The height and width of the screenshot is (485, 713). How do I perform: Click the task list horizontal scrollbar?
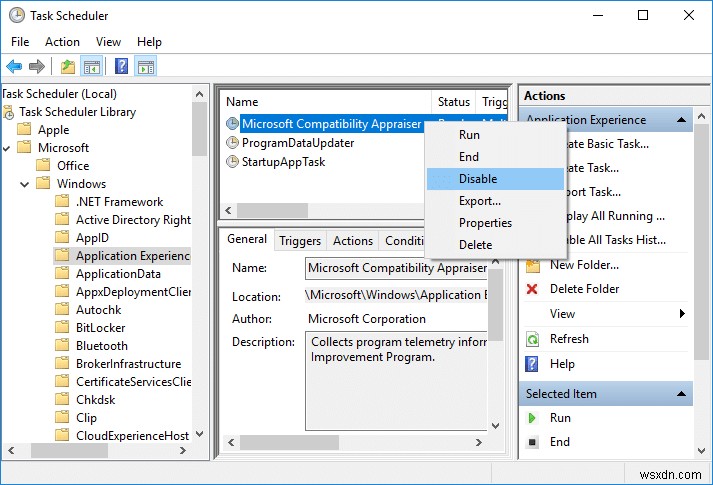tap(272, 210)
